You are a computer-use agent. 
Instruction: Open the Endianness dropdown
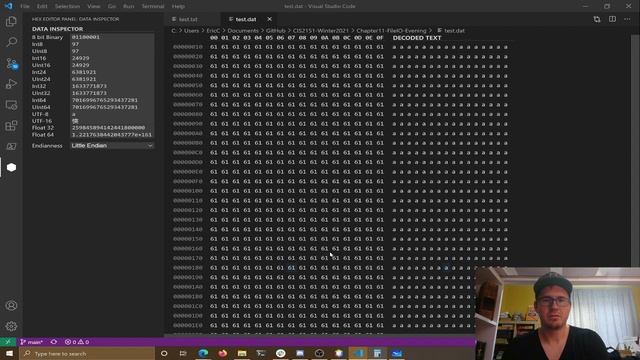tap(112, 146)
